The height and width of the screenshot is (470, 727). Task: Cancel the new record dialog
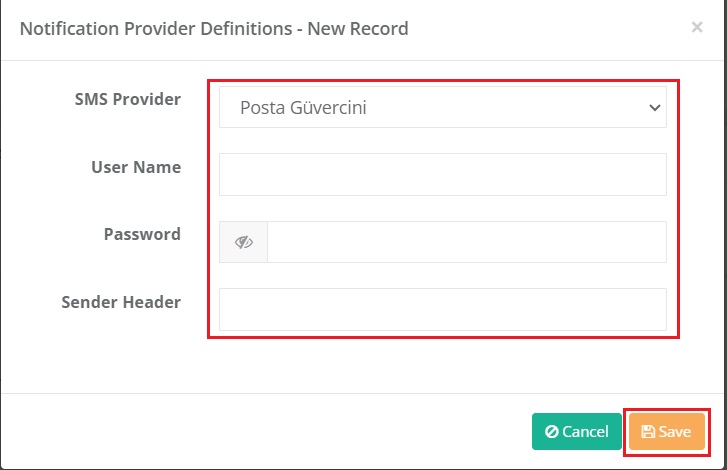pos(576,432)
